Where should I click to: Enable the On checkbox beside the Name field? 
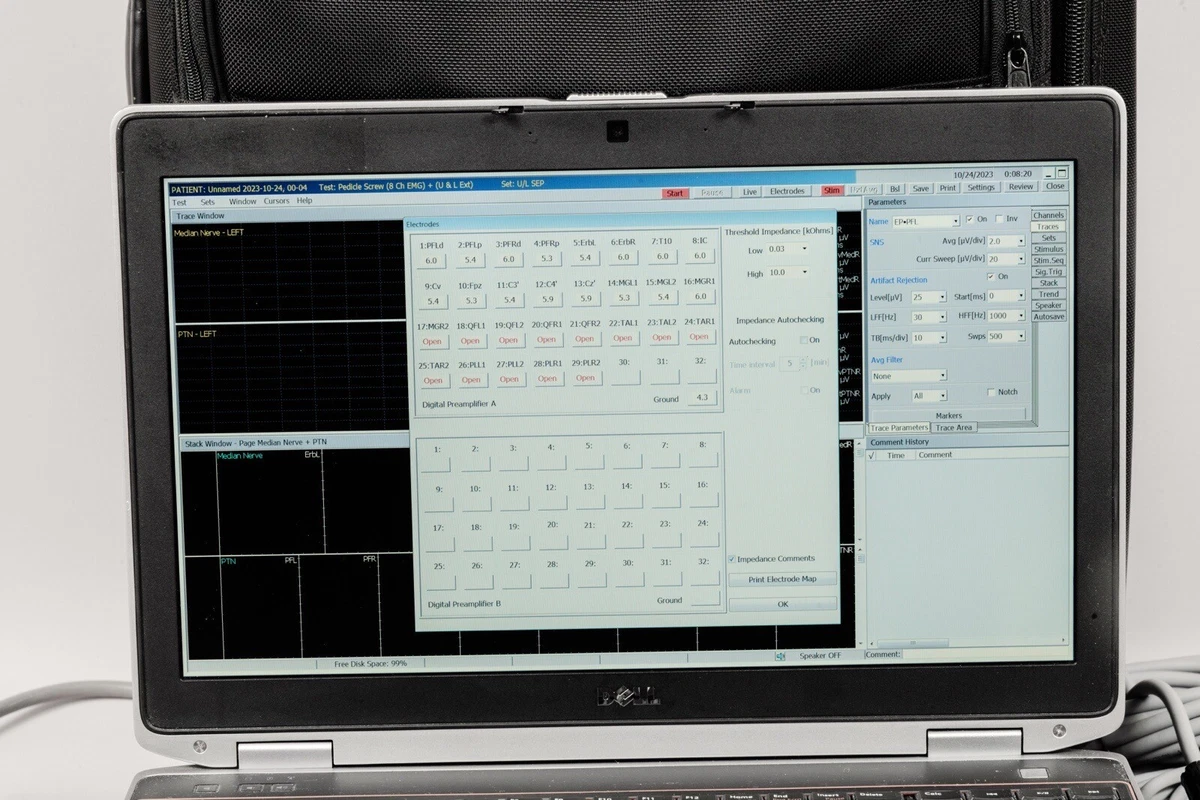[x=969, y=219]
